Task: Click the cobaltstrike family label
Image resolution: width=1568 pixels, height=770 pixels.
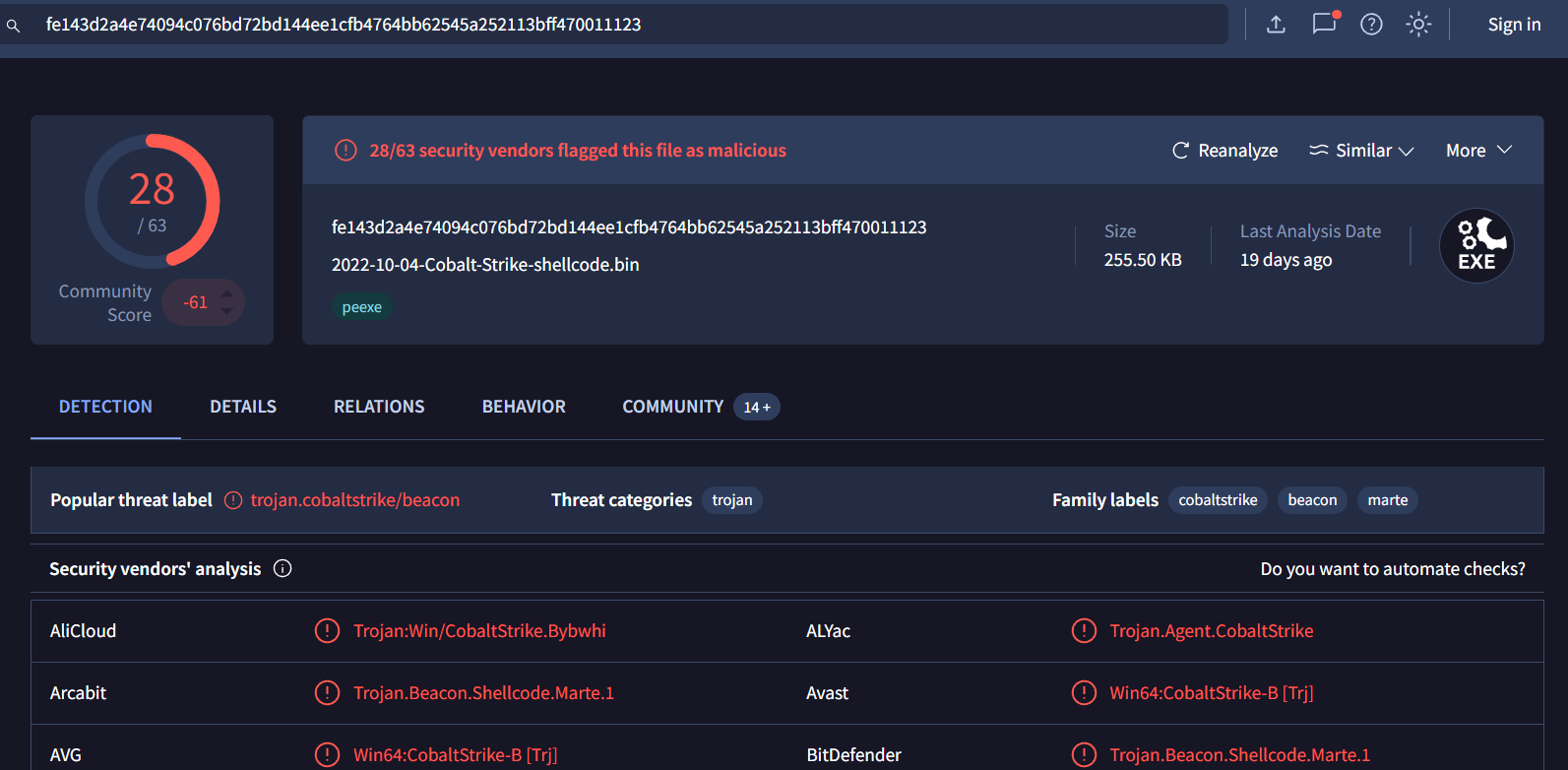Action: [x=1218, y=500]
